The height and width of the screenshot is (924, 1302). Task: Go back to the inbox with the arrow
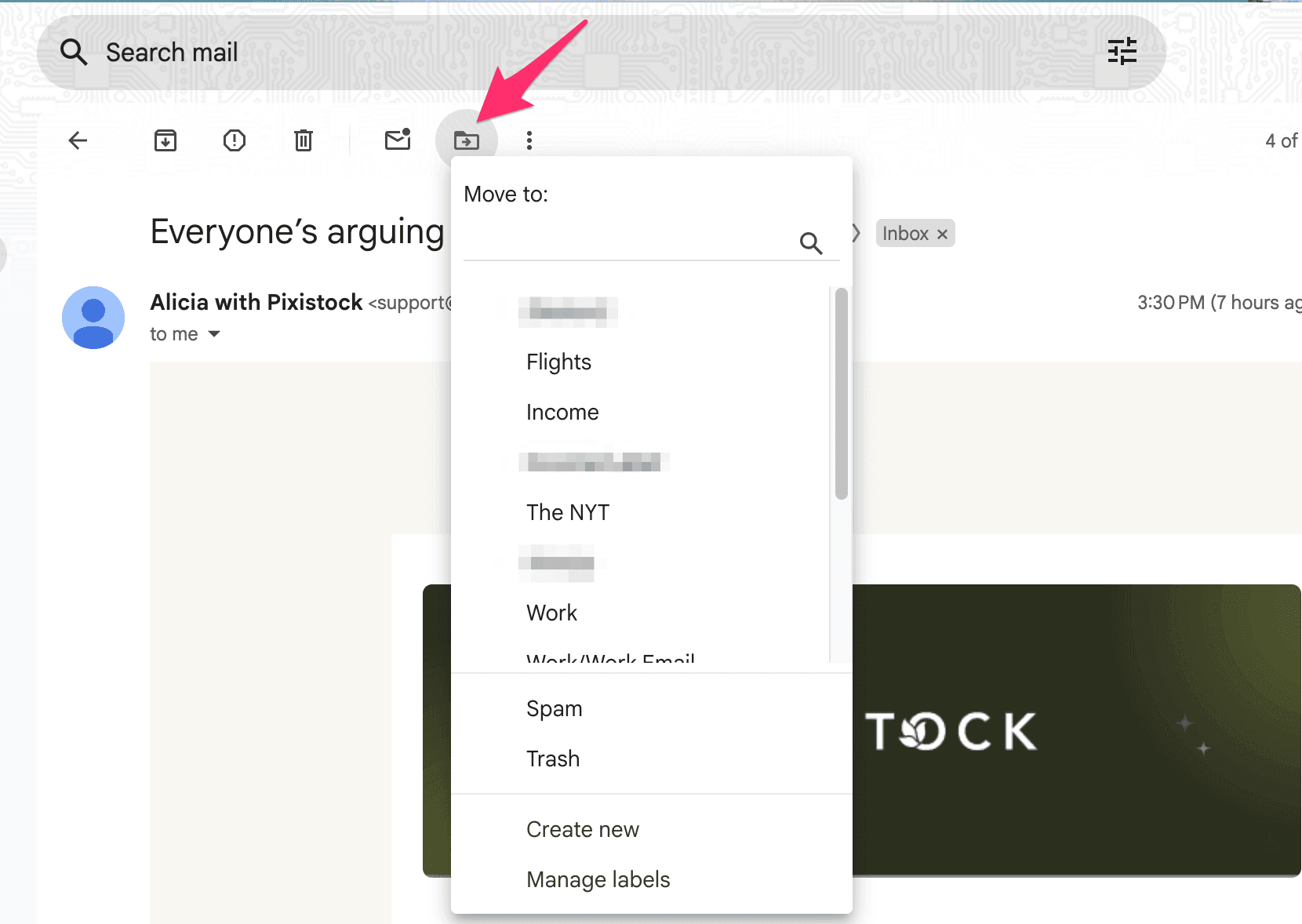tap(78, 140)
